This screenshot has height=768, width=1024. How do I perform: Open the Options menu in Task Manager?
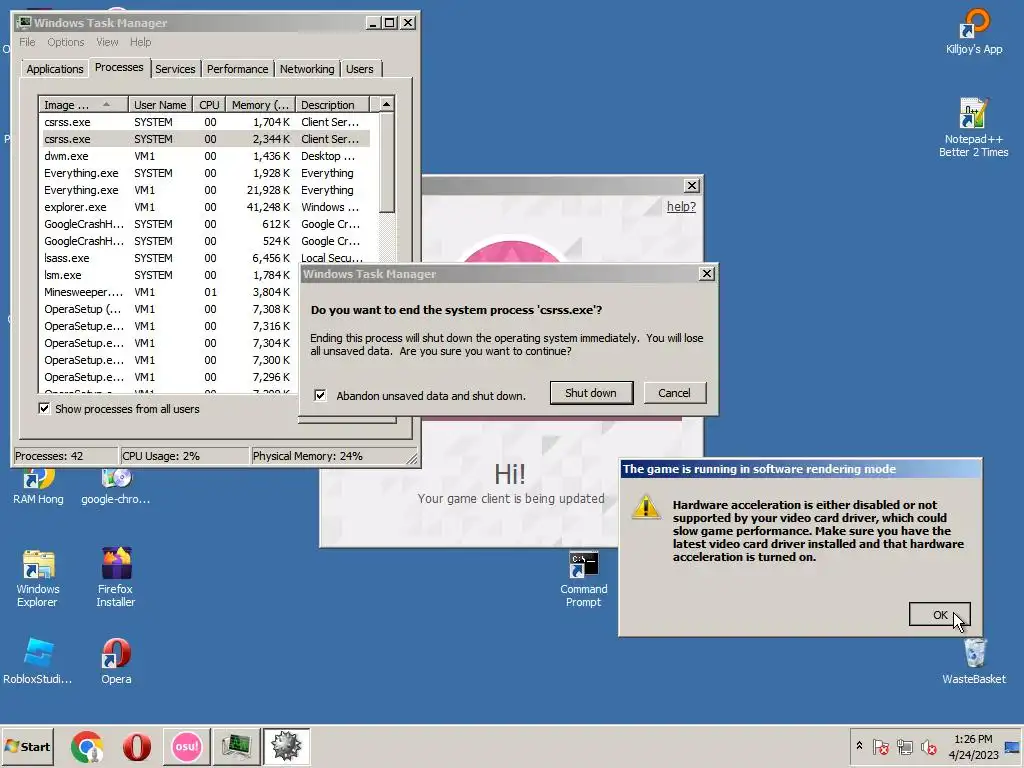pos(65,42)
